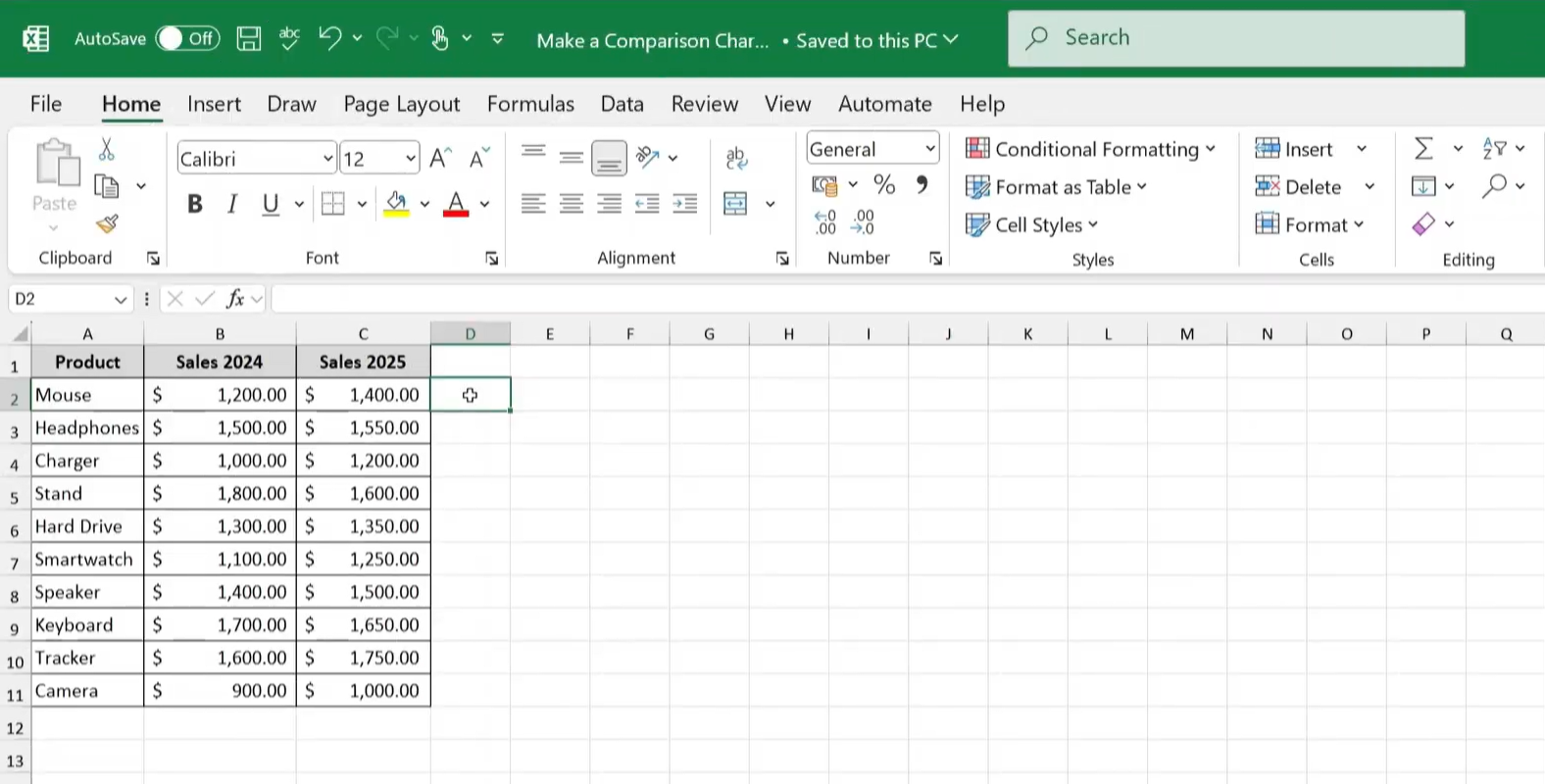Click the Clear eraser icon

1423,224
